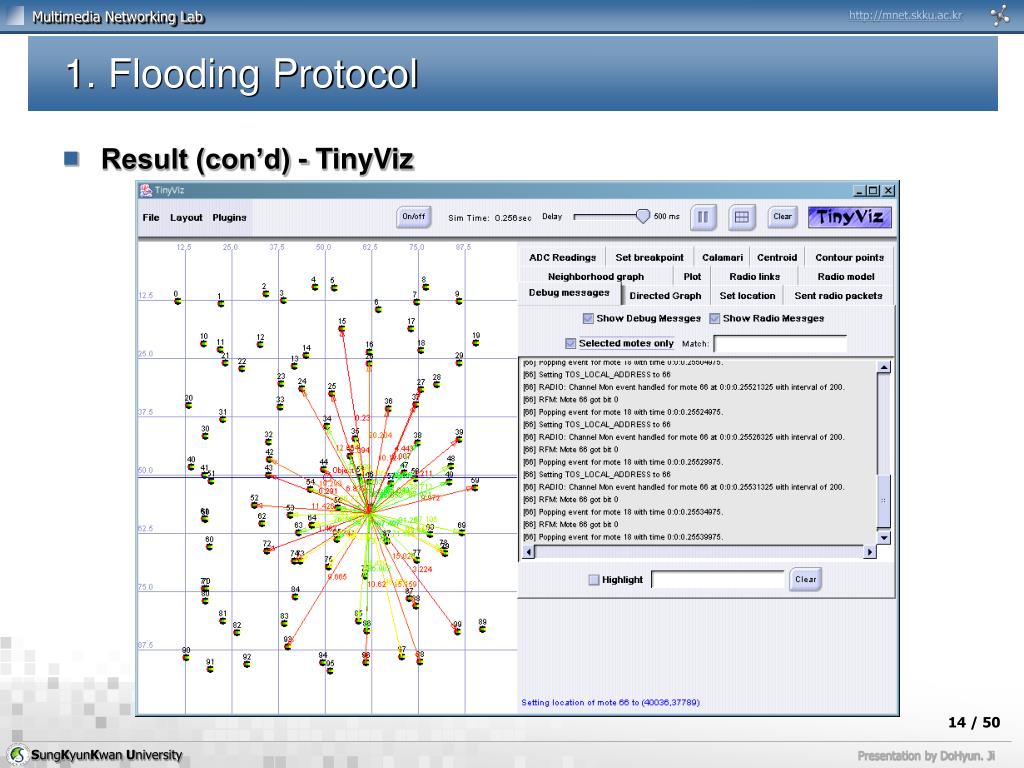Click the TinyViz window title bar icon

tap(146, 190)
